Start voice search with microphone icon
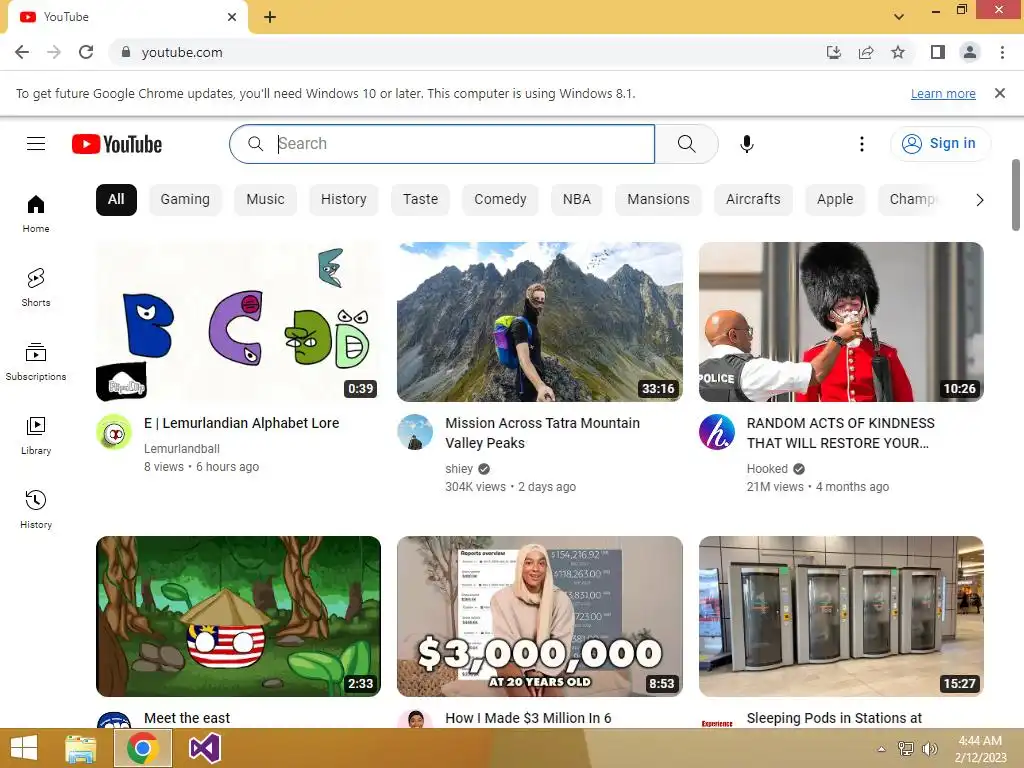Screen dimensions: 1024x768 [747, 144]
